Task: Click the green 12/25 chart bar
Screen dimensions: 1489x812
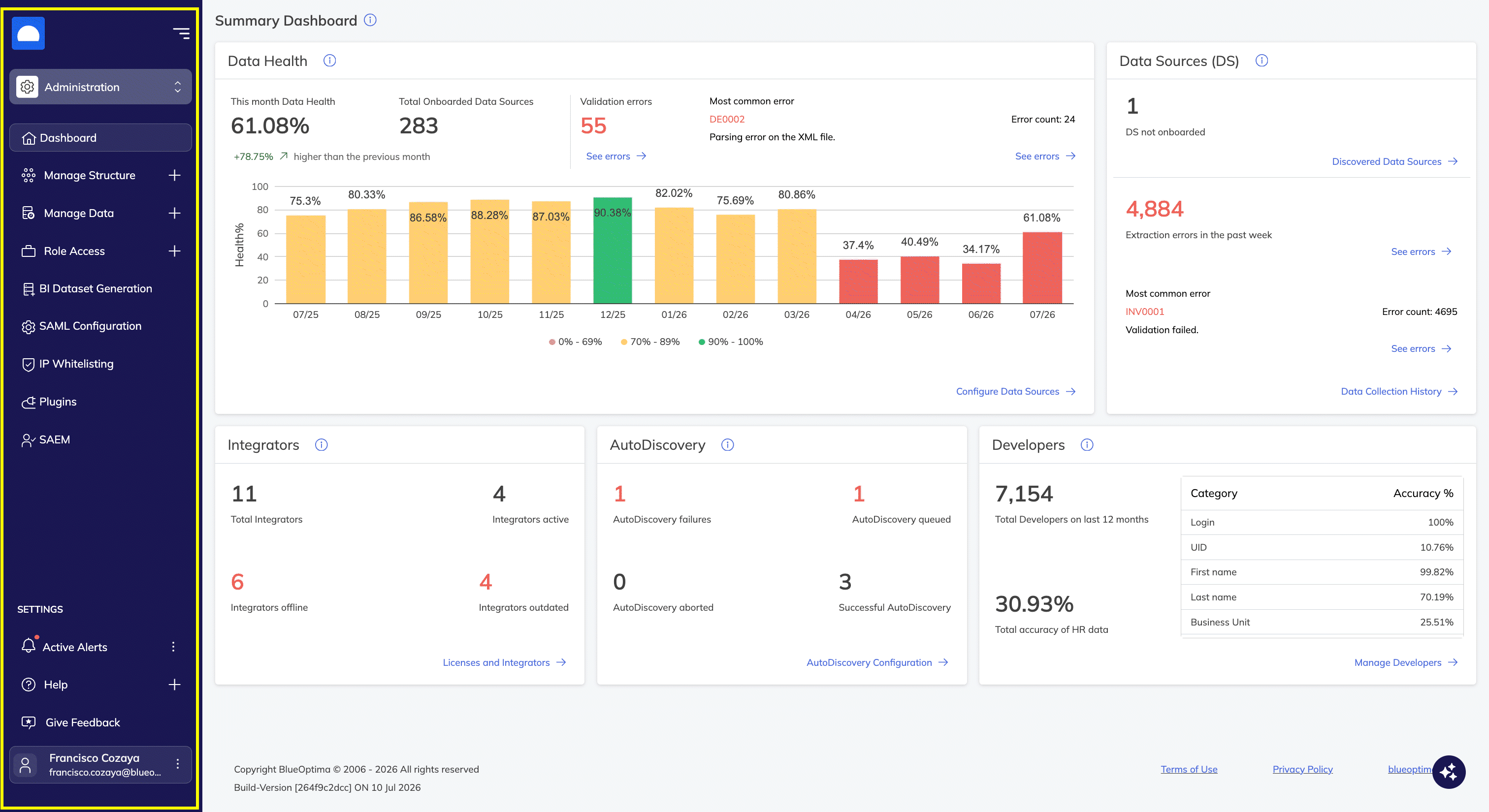Action: [613, 250]
